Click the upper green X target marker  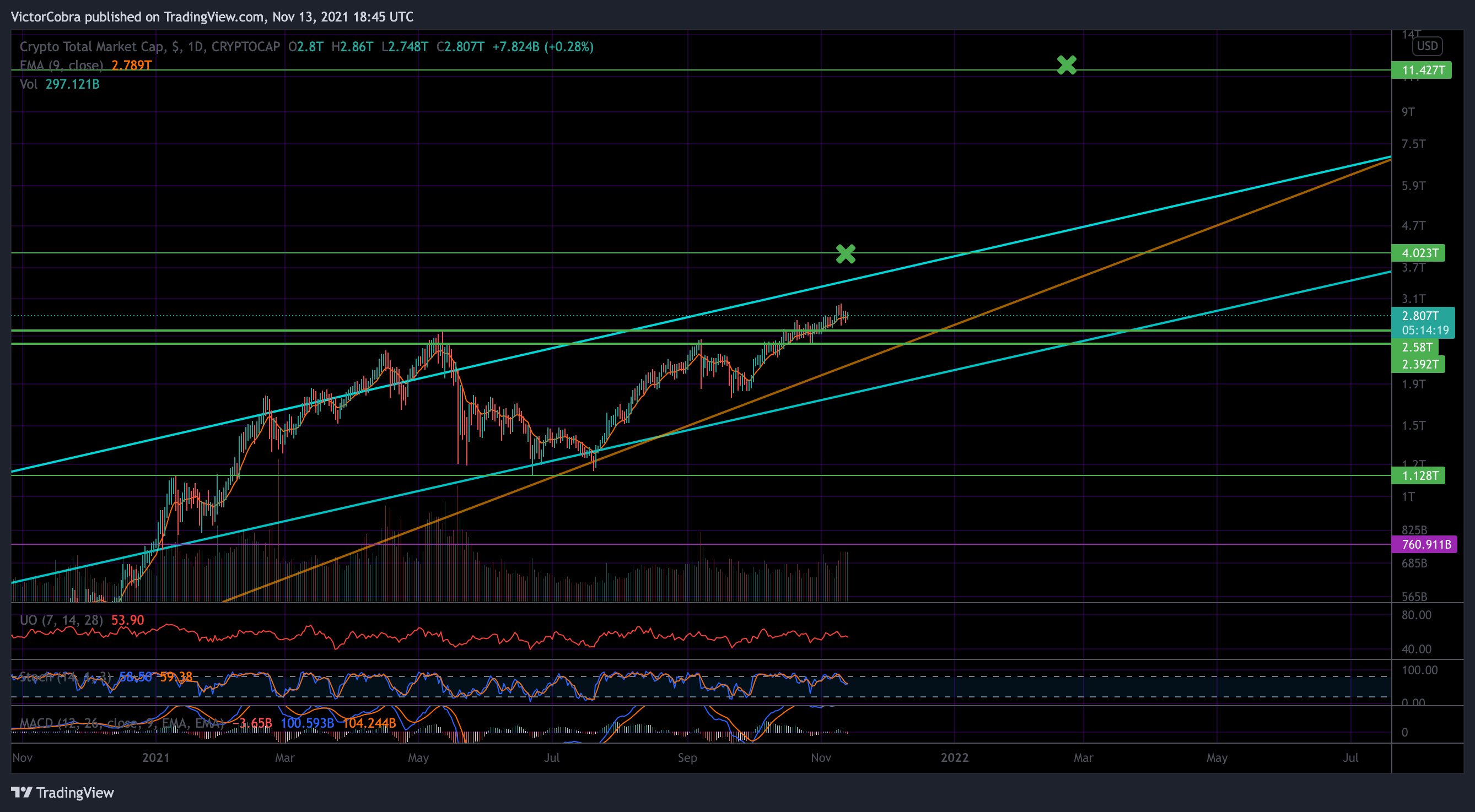point(1066,65)
